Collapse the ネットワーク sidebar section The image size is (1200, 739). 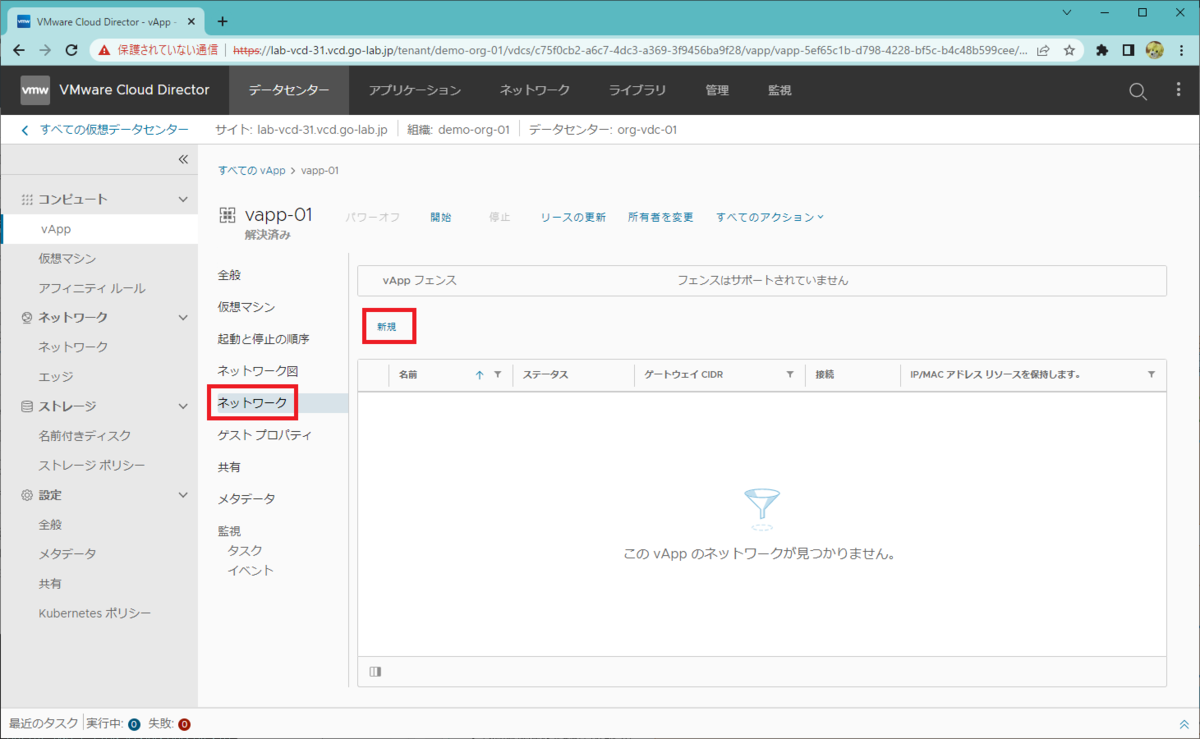tap(183, 317)
